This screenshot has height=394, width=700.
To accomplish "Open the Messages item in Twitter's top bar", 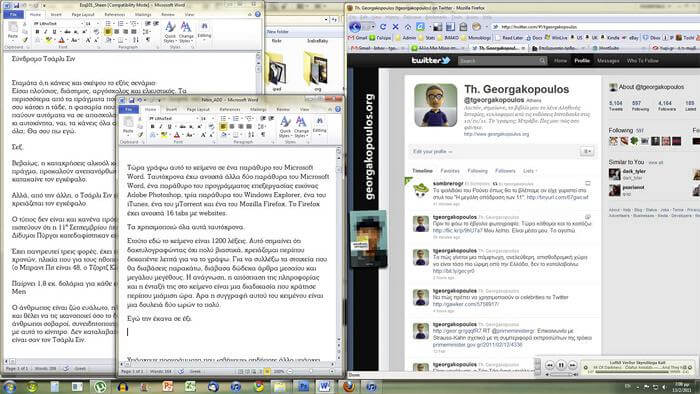I will click(608, 61).
